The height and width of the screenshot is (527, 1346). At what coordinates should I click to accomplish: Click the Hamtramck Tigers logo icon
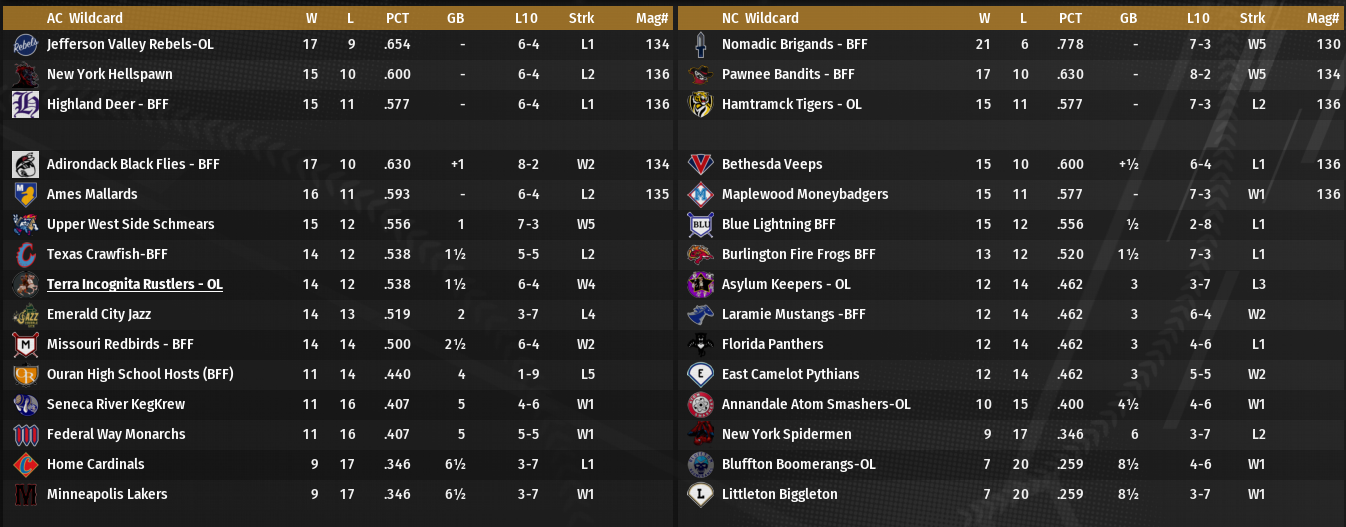[x=700, y=105]
